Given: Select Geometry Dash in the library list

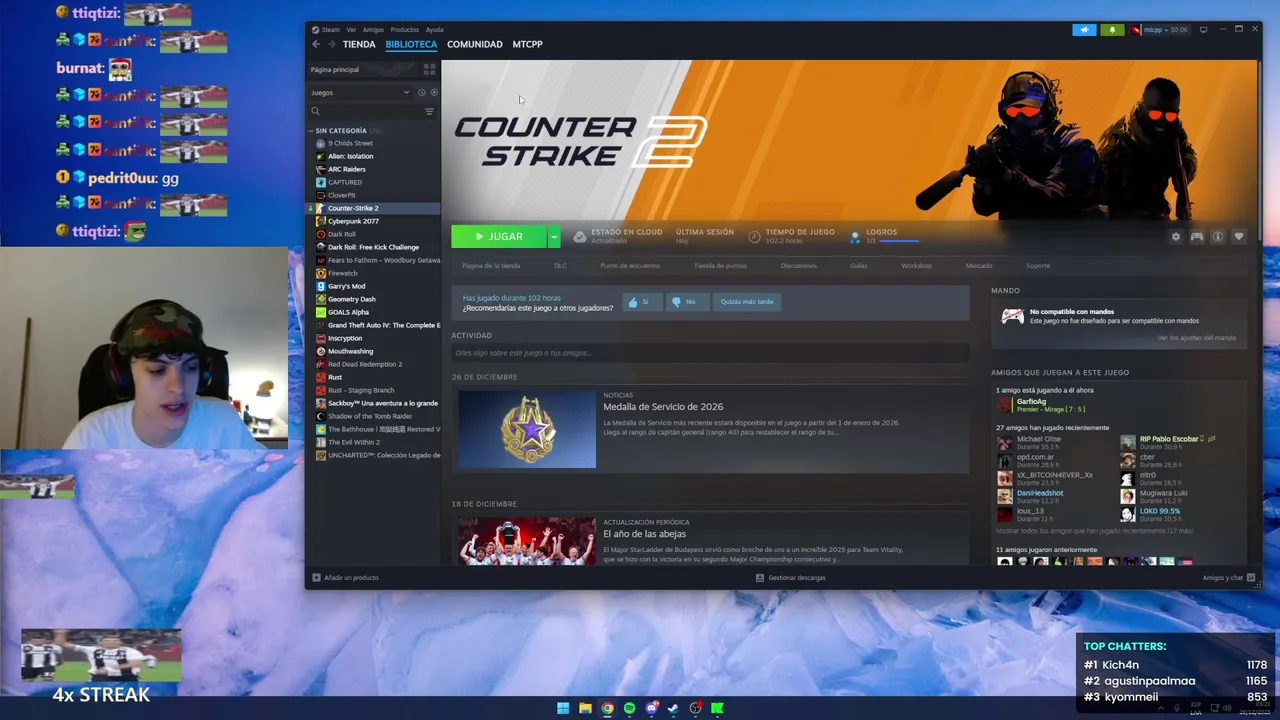Looking at the screenshot, I should click(x=352, y=299).
